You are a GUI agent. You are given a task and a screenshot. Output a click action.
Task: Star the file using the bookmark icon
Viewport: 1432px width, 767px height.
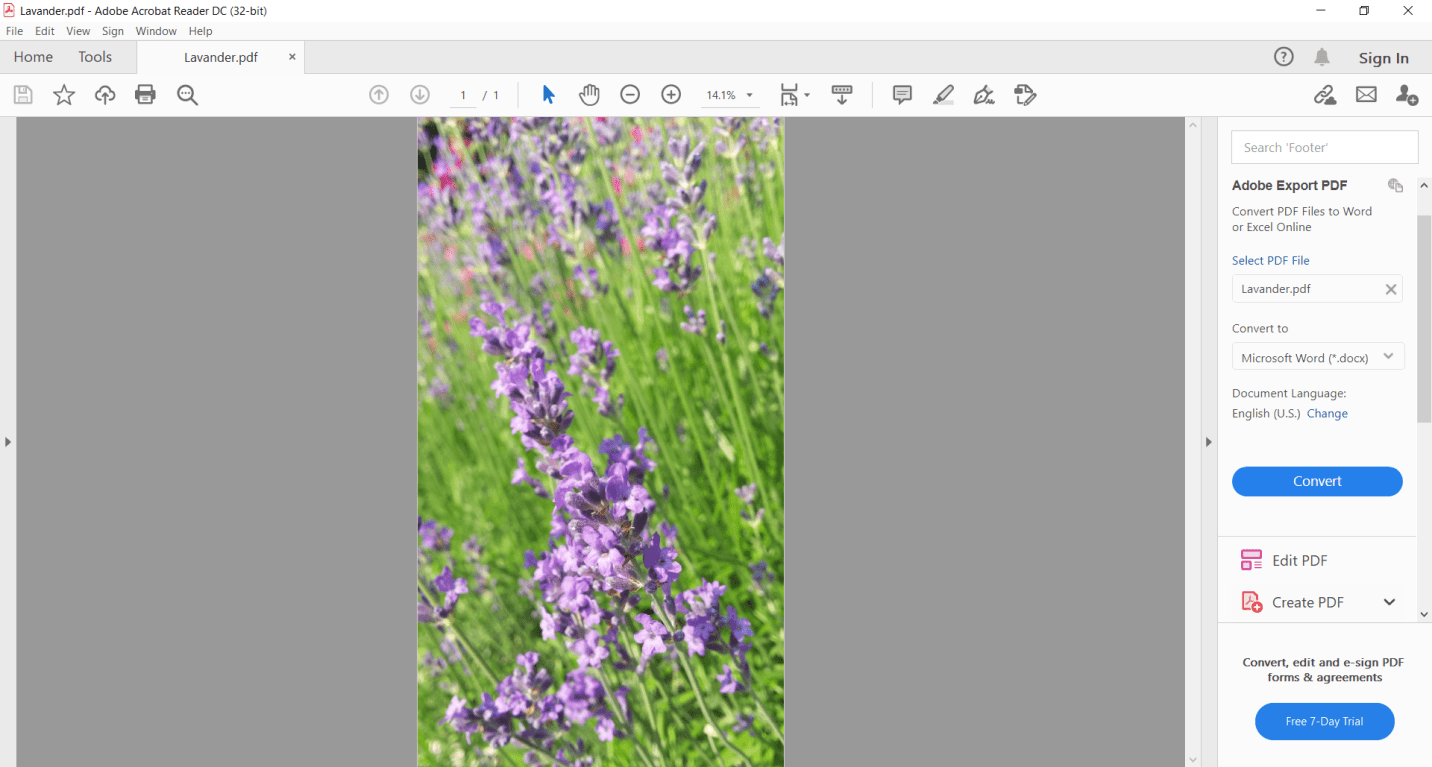coord(64,95)
